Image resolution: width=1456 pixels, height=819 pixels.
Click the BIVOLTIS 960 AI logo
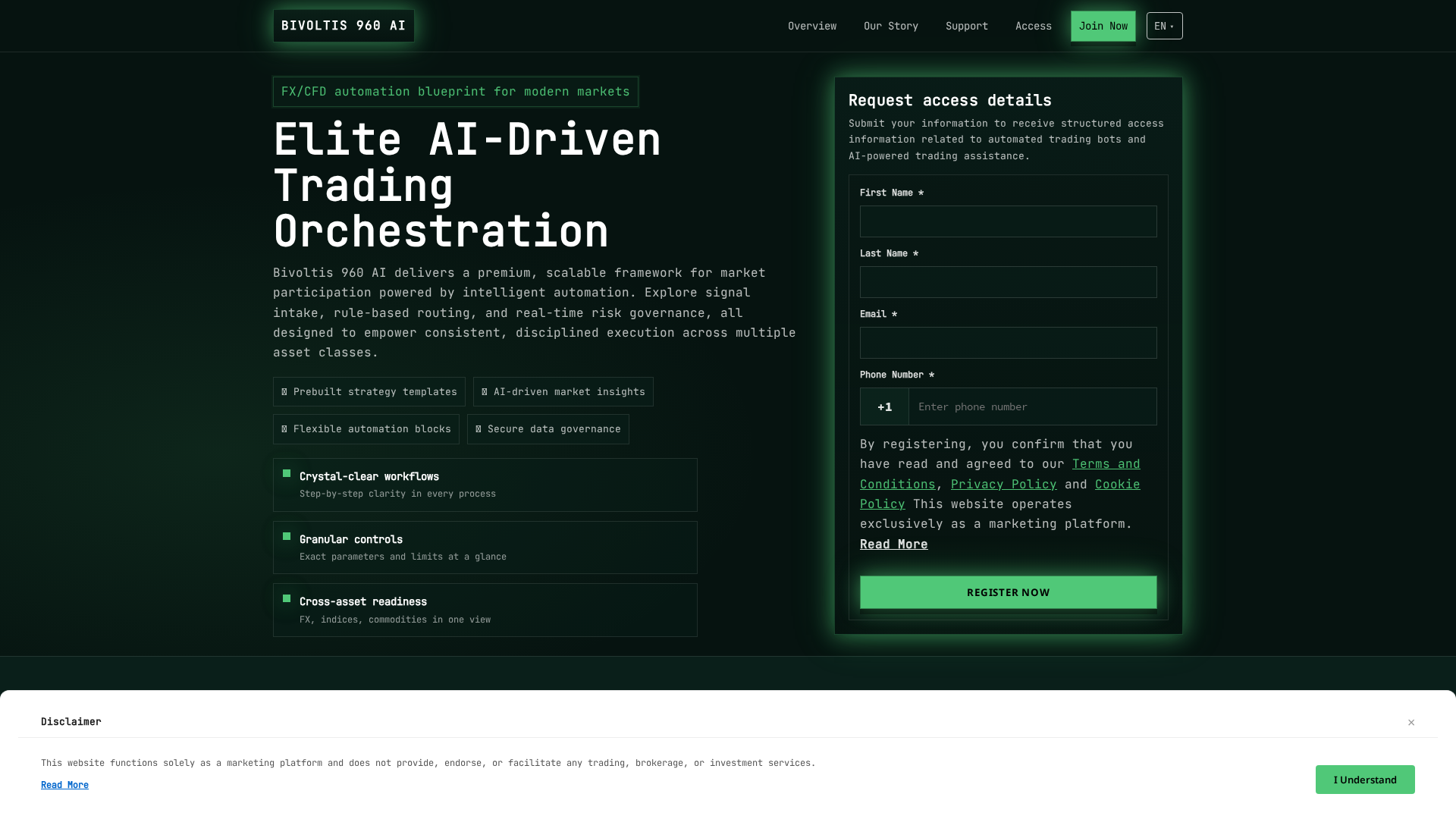click(x=343, y=25)
